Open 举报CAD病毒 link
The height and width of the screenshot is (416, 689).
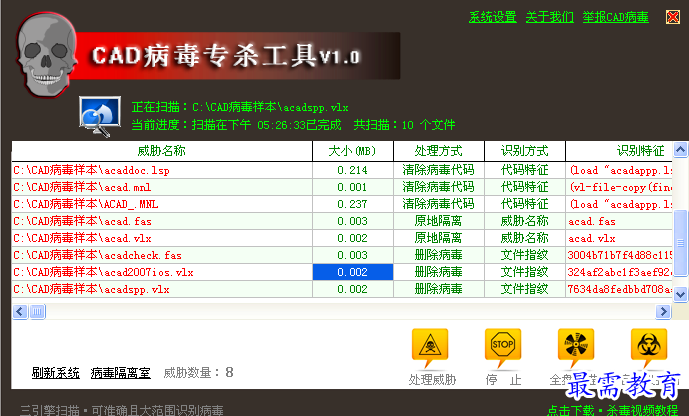pos(616,17)
